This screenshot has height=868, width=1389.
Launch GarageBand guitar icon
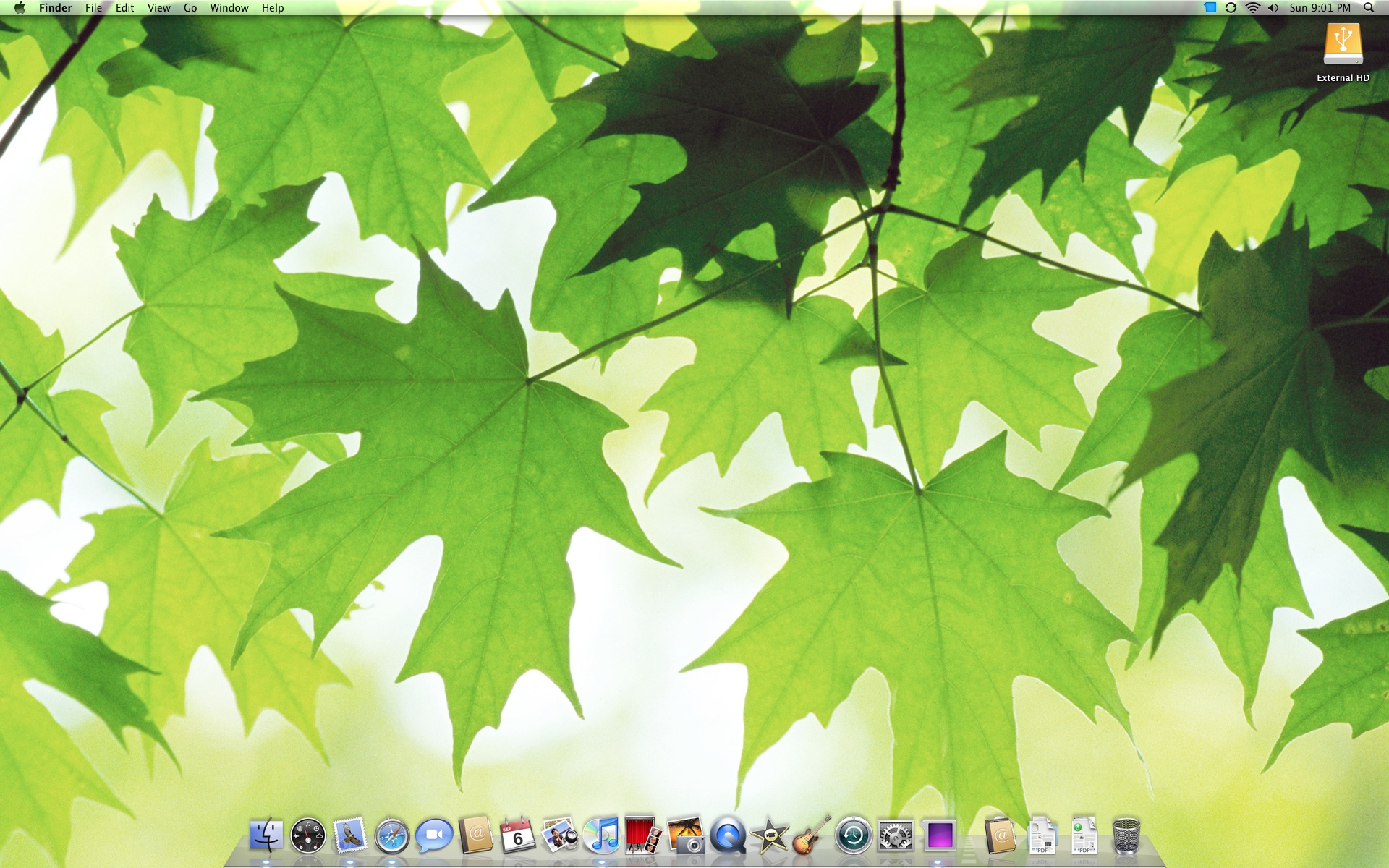point(812,835)
